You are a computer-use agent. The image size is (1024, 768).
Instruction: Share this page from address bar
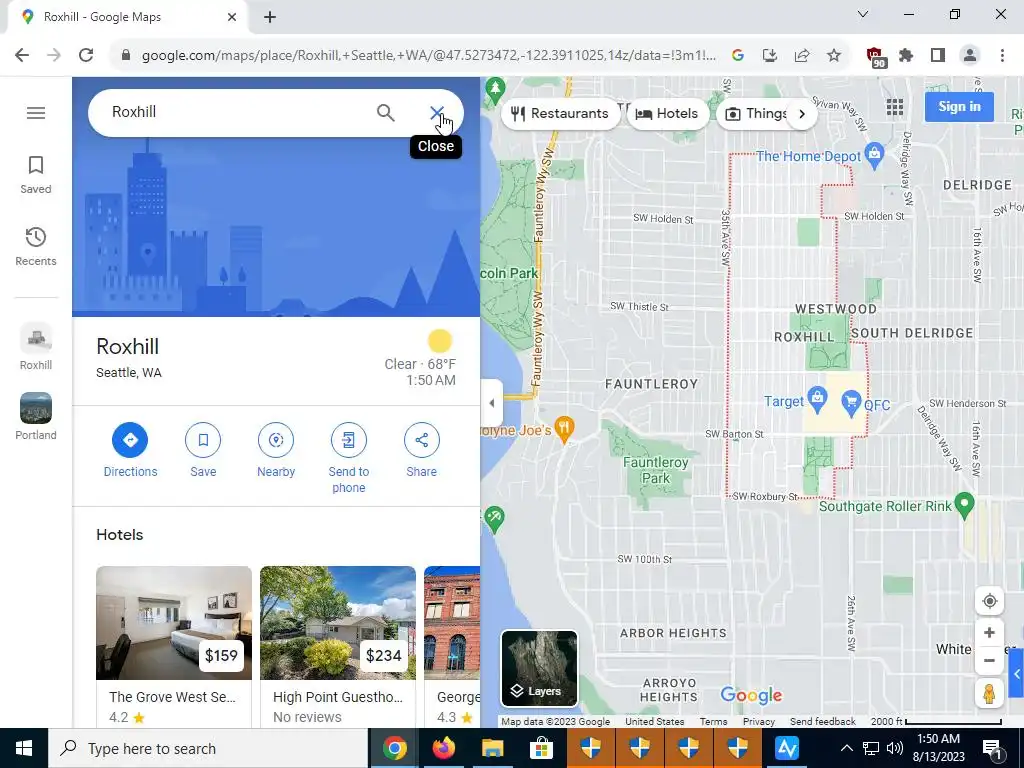tap(802, 56)
